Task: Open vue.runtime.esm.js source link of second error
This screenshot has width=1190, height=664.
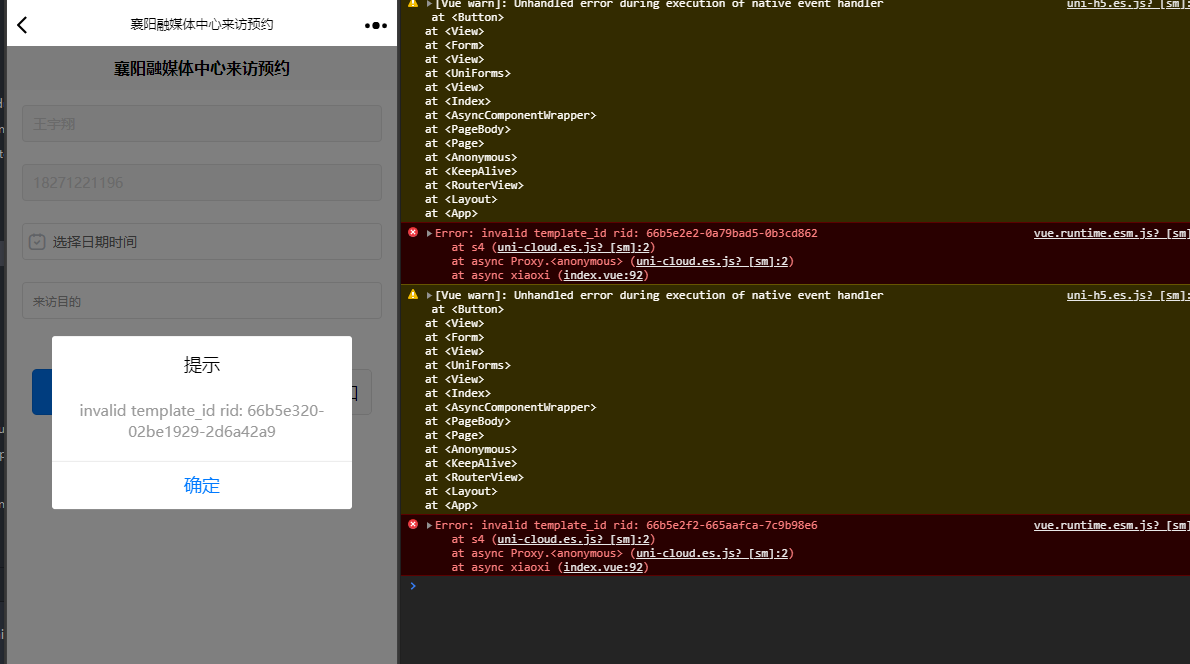Action: click(1111, 525)
